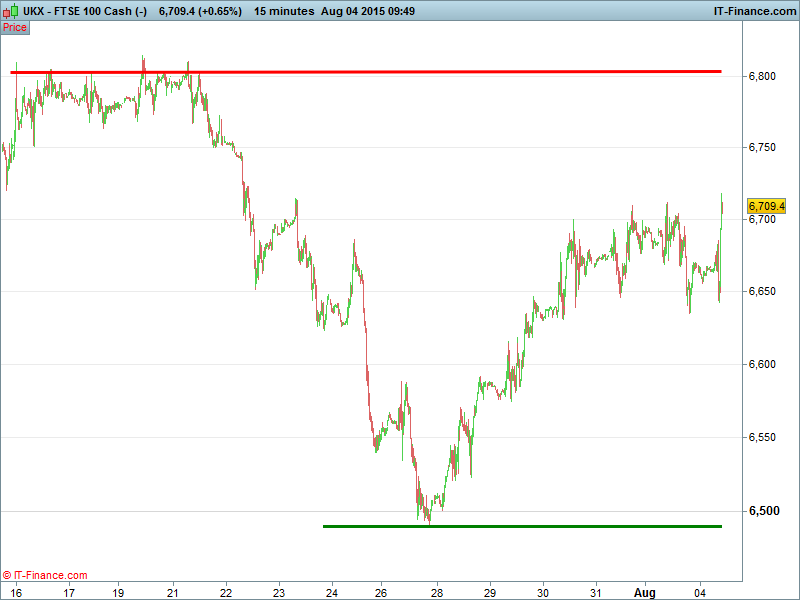The width and height of the screenshot is (800, 600).
Task: Click the IT-Finance.com header text
Action: click(x=754, y=11)
